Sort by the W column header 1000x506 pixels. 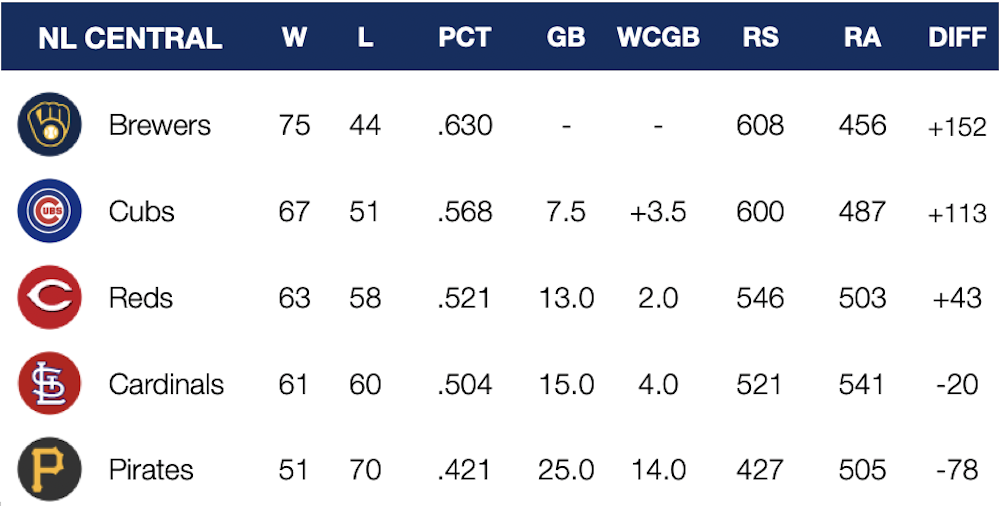294,38
